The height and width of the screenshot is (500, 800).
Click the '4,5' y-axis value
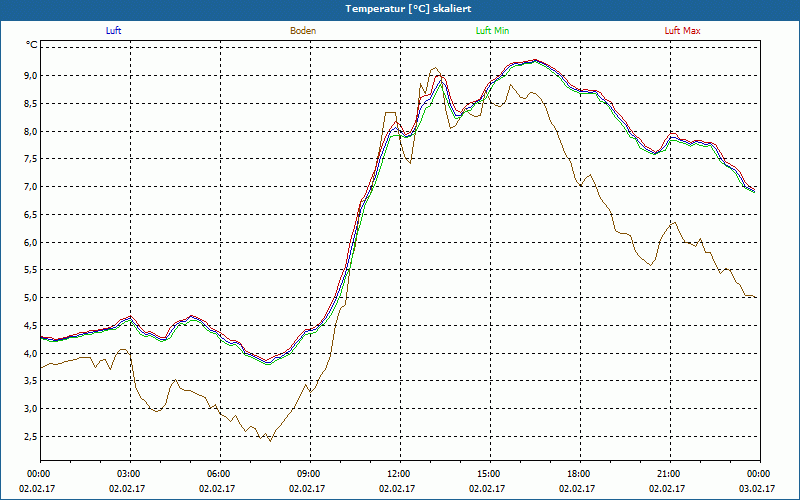[32, 326]
